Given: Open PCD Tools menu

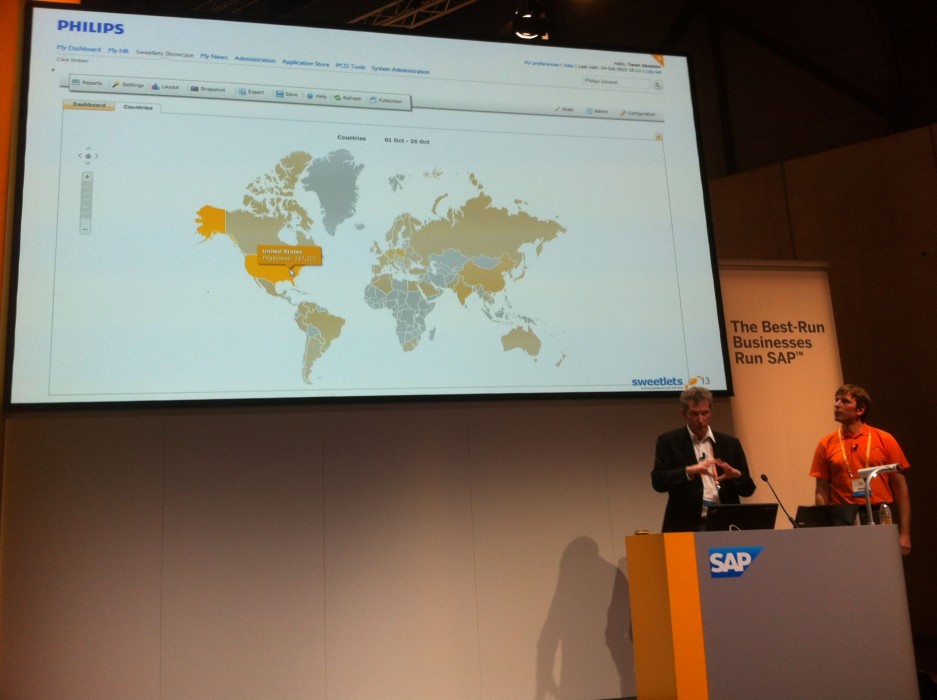Looking at the screenshot, I should [350, 66].
